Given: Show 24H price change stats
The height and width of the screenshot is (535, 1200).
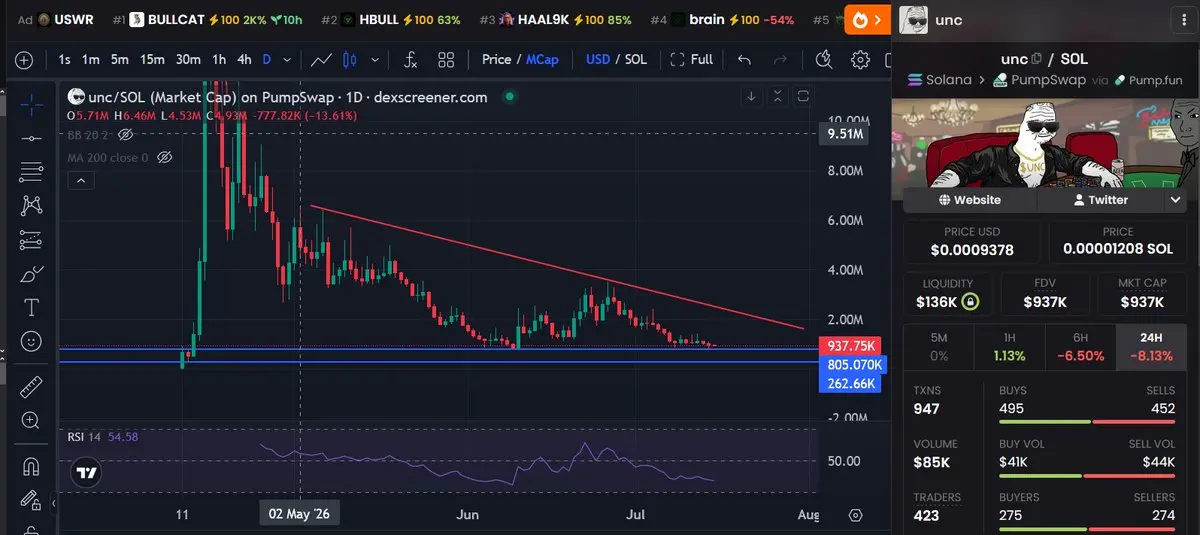Looking at the screenshot, I should [x=1151, y=347].
